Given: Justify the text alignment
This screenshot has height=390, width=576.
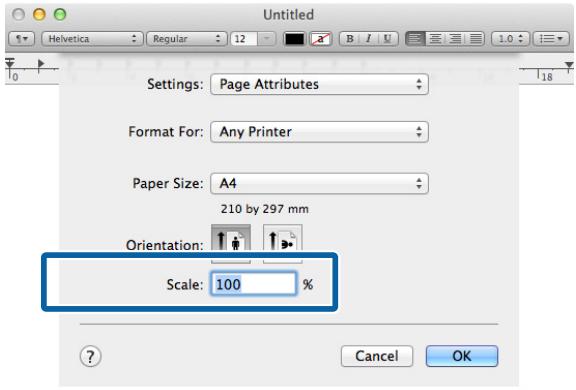Looking at the screenshot, I should (x=475, y=39).
